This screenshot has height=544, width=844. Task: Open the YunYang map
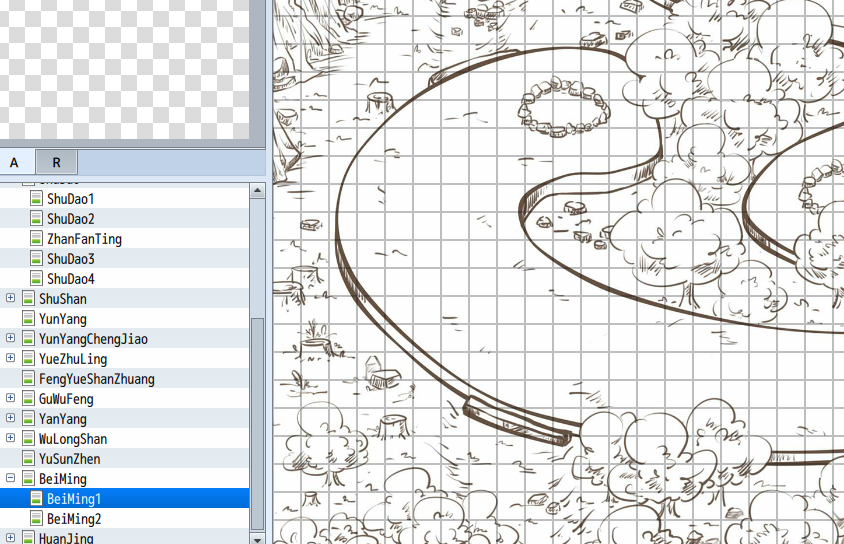click(x=62, y=319)
